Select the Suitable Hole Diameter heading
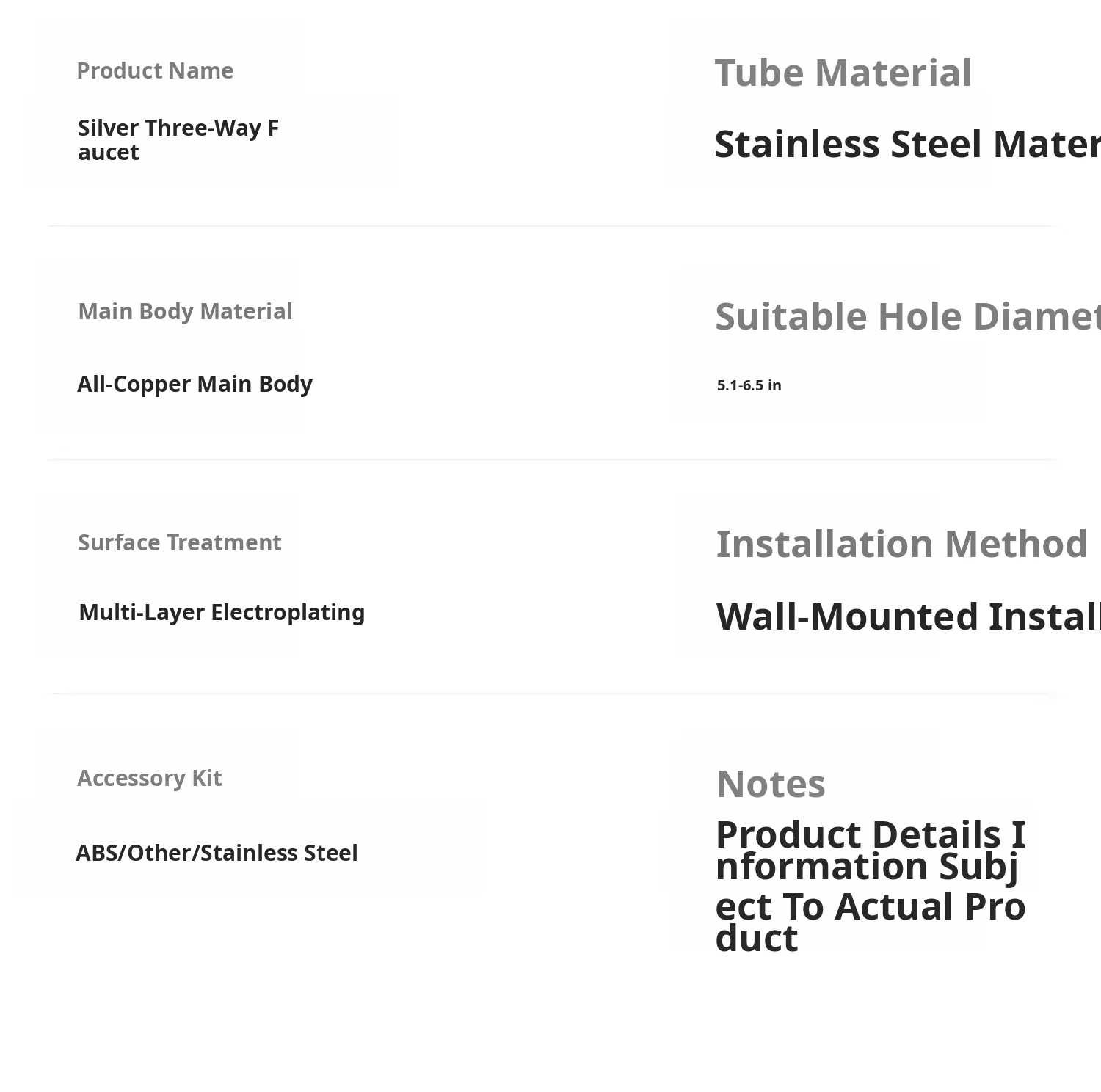 (x=908, y=316)
